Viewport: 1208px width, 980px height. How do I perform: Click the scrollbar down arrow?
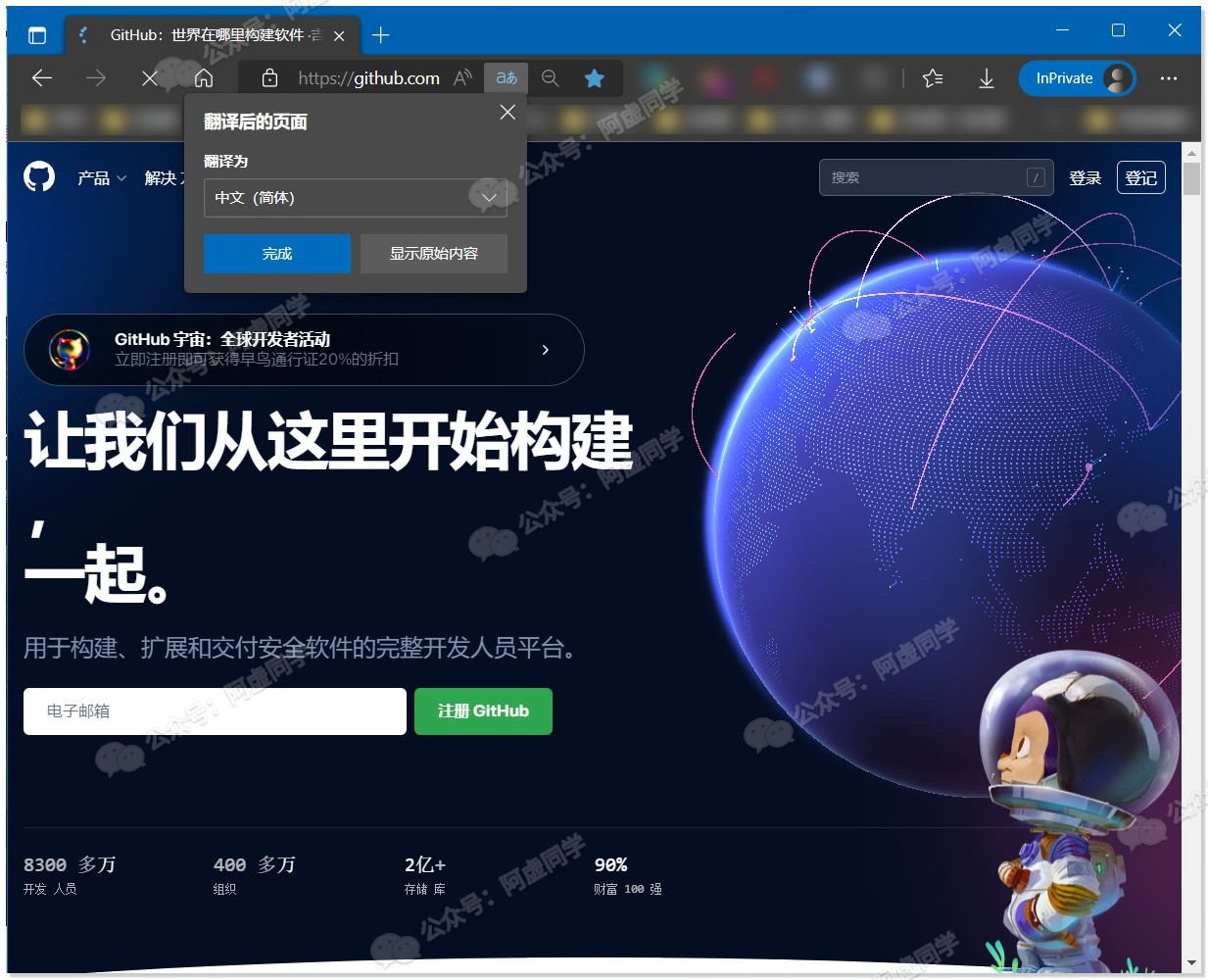(1191, 964)
